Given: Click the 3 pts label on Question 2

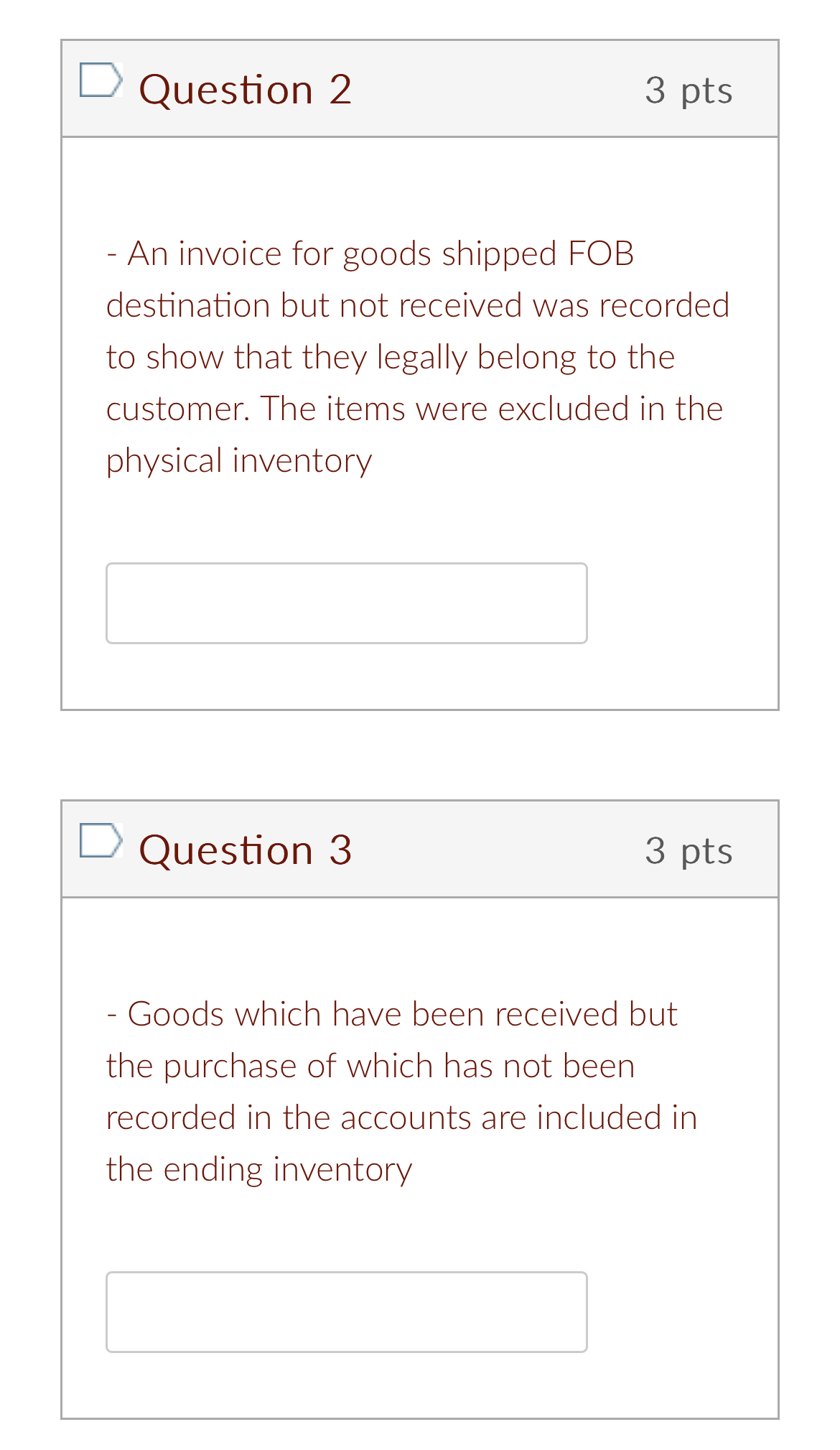Looking at the screenshot, I should (690, 90).
